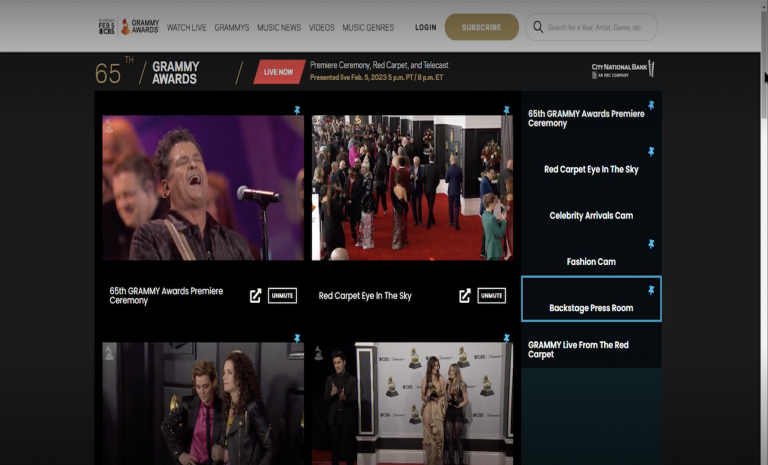Image resolution: width=768 pixels, height=465 pixels.
Task: Pop out Red Carpet Eye In The Sky video
Action: coord(465,296)
